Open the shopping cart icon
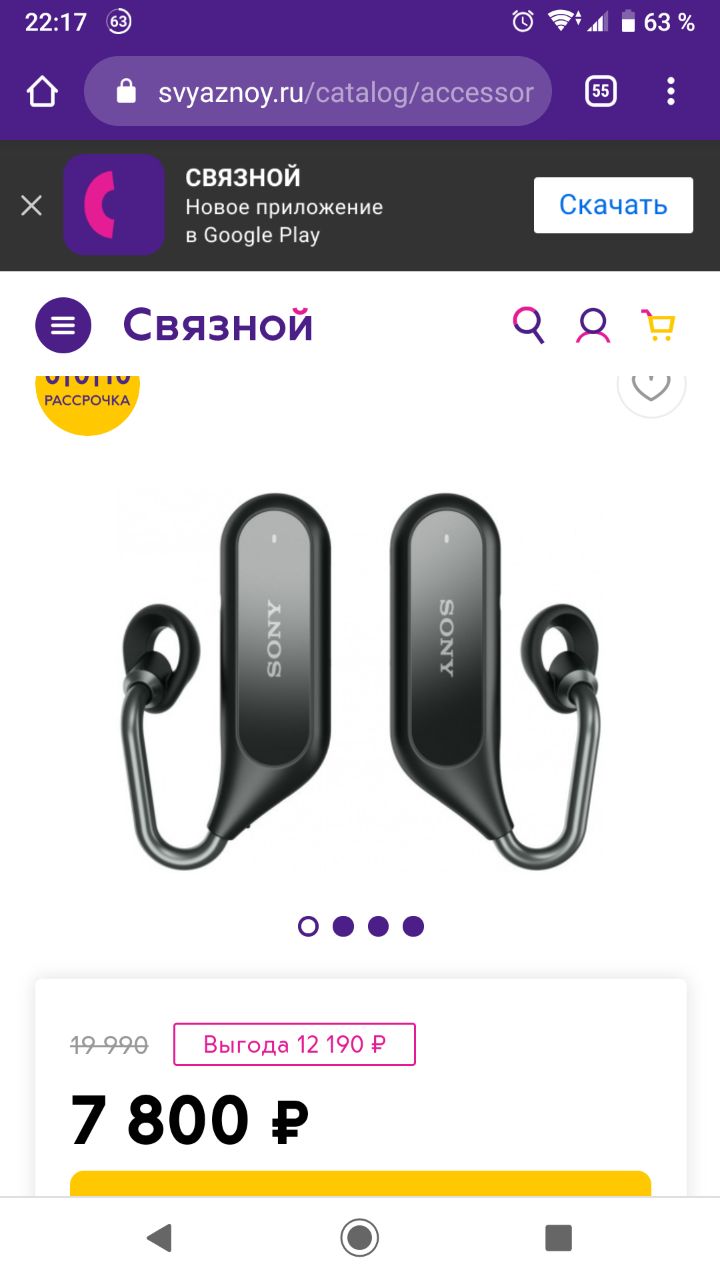The image size is (720, 1280). 658,325
